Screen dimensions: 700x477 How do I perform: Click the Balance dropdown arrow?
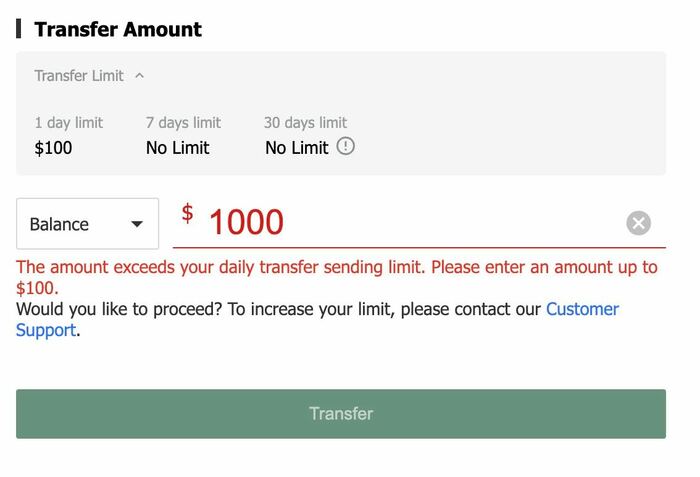coord(137,224)
